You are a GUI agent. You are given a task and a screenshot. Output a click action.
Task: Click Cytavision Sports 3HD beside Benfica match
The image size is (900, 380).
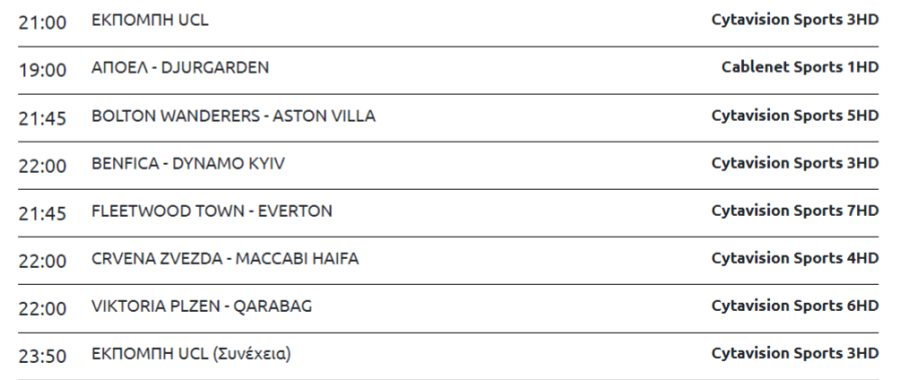click(x=795, y=164)
